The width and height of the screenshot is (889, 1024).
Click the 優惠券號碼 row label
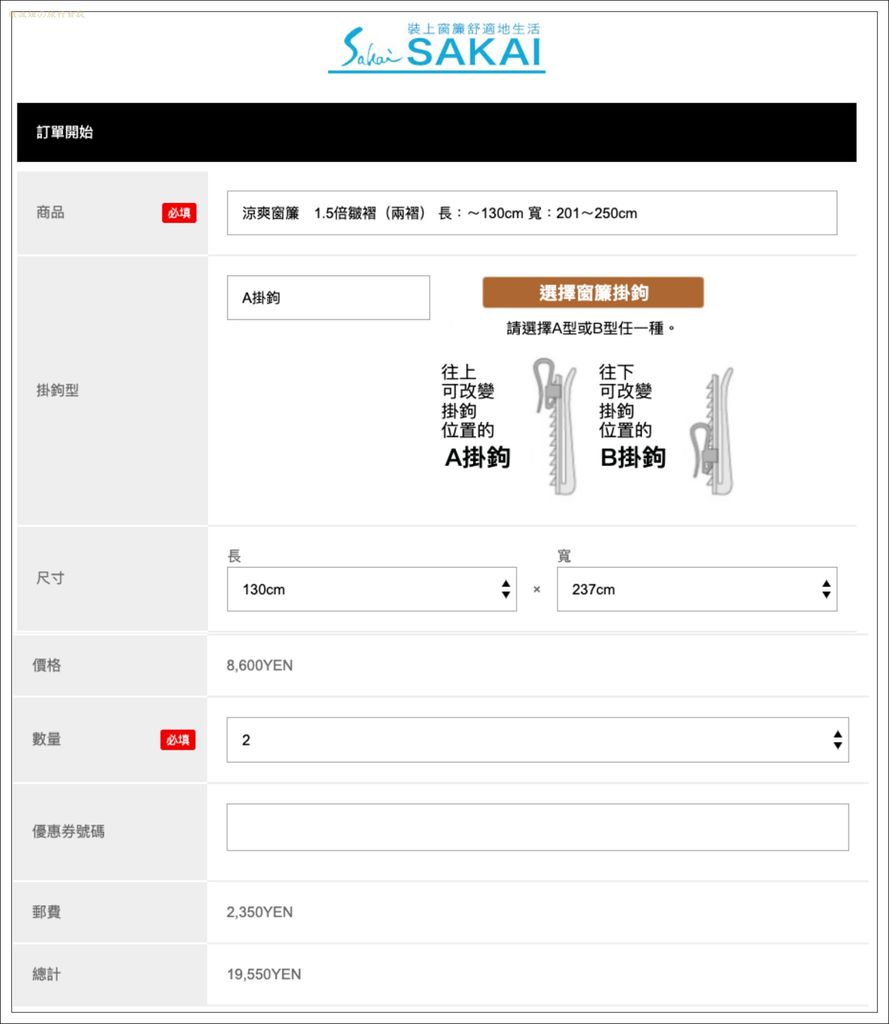[69, 831]
